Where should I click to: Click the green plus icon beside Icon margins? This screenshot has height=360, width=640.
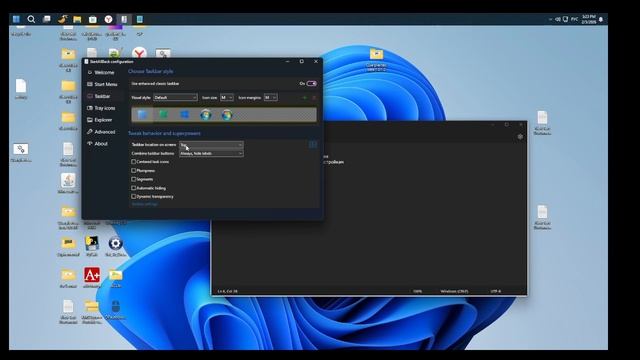point(304,98)
